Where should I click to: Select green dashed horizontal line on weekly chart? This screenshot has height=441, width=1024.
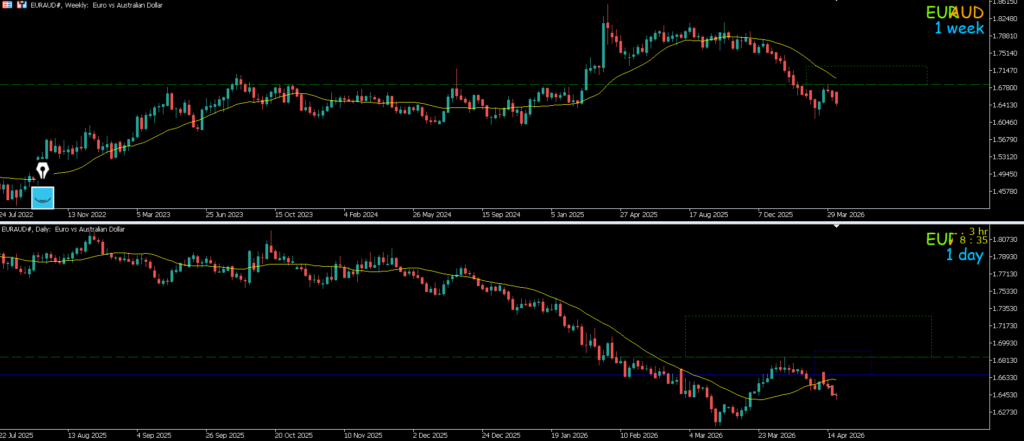300,85
